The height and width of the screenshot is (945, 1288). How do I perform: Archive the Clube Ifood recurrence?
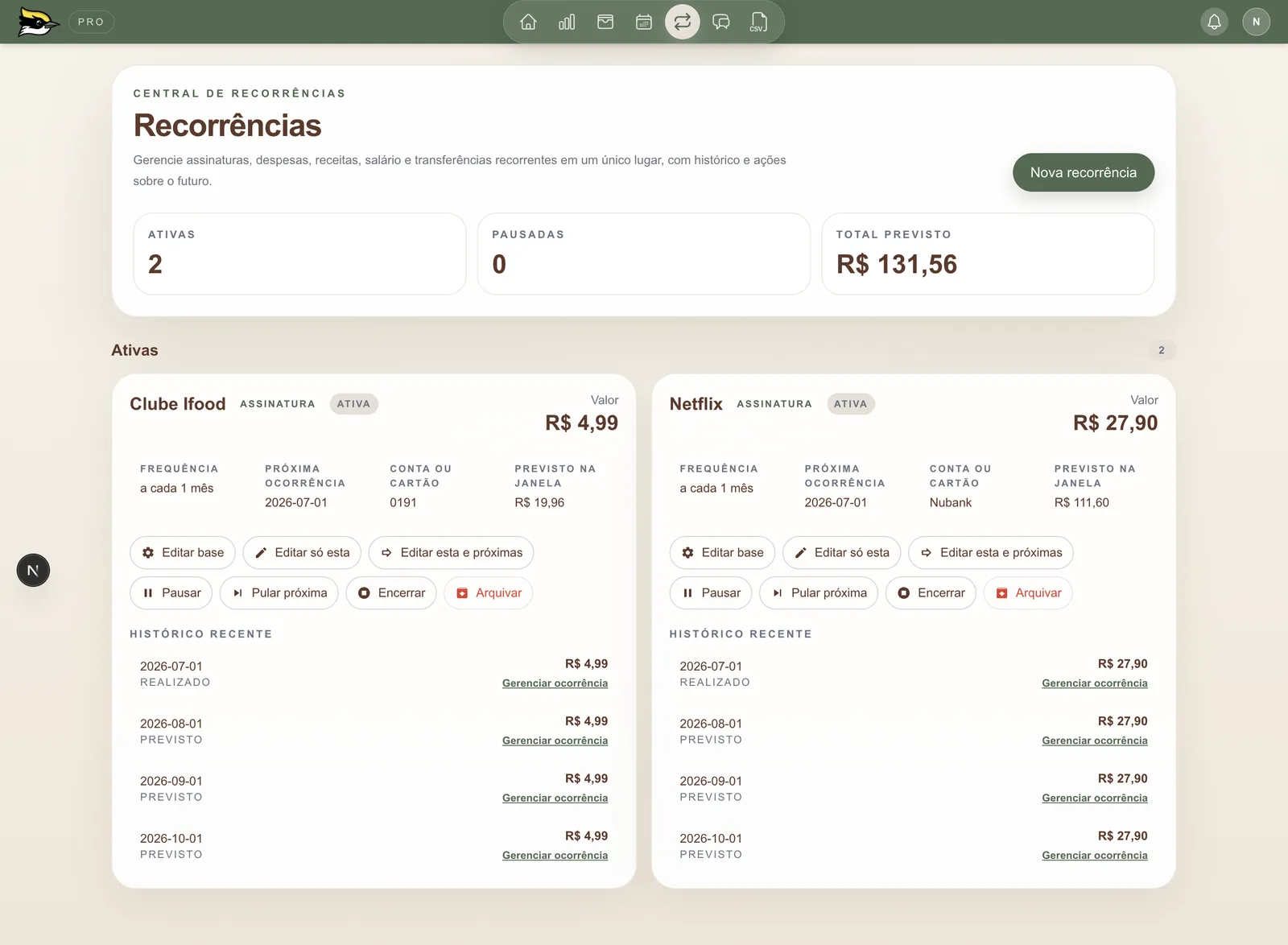click(489, 593)
